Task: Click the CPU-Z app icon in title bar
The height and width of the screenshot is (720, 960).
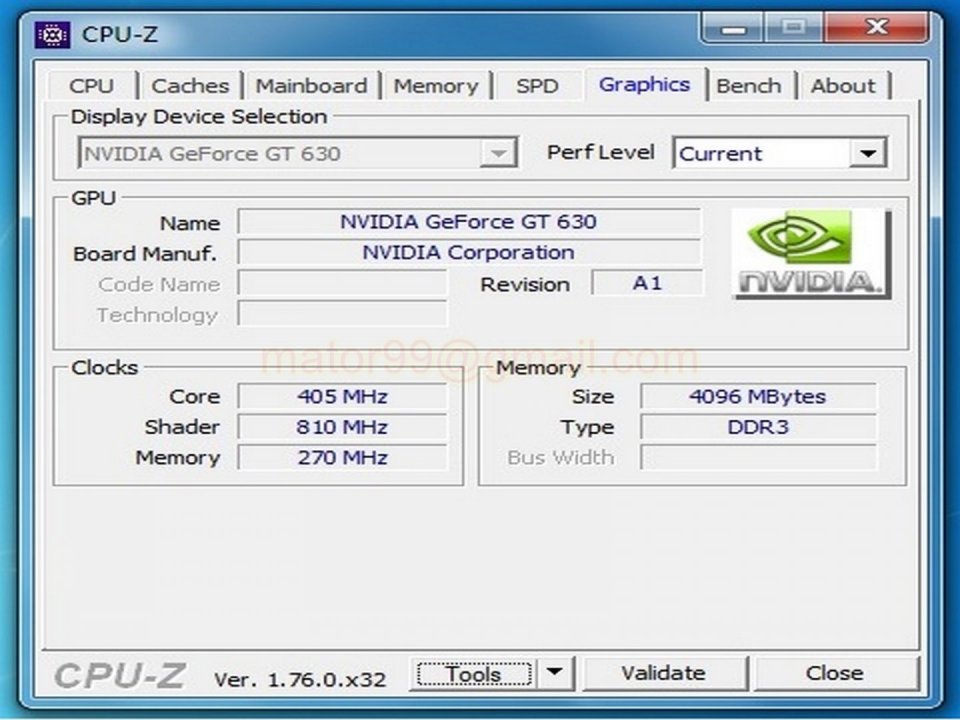Action: [x=52, y=34]
